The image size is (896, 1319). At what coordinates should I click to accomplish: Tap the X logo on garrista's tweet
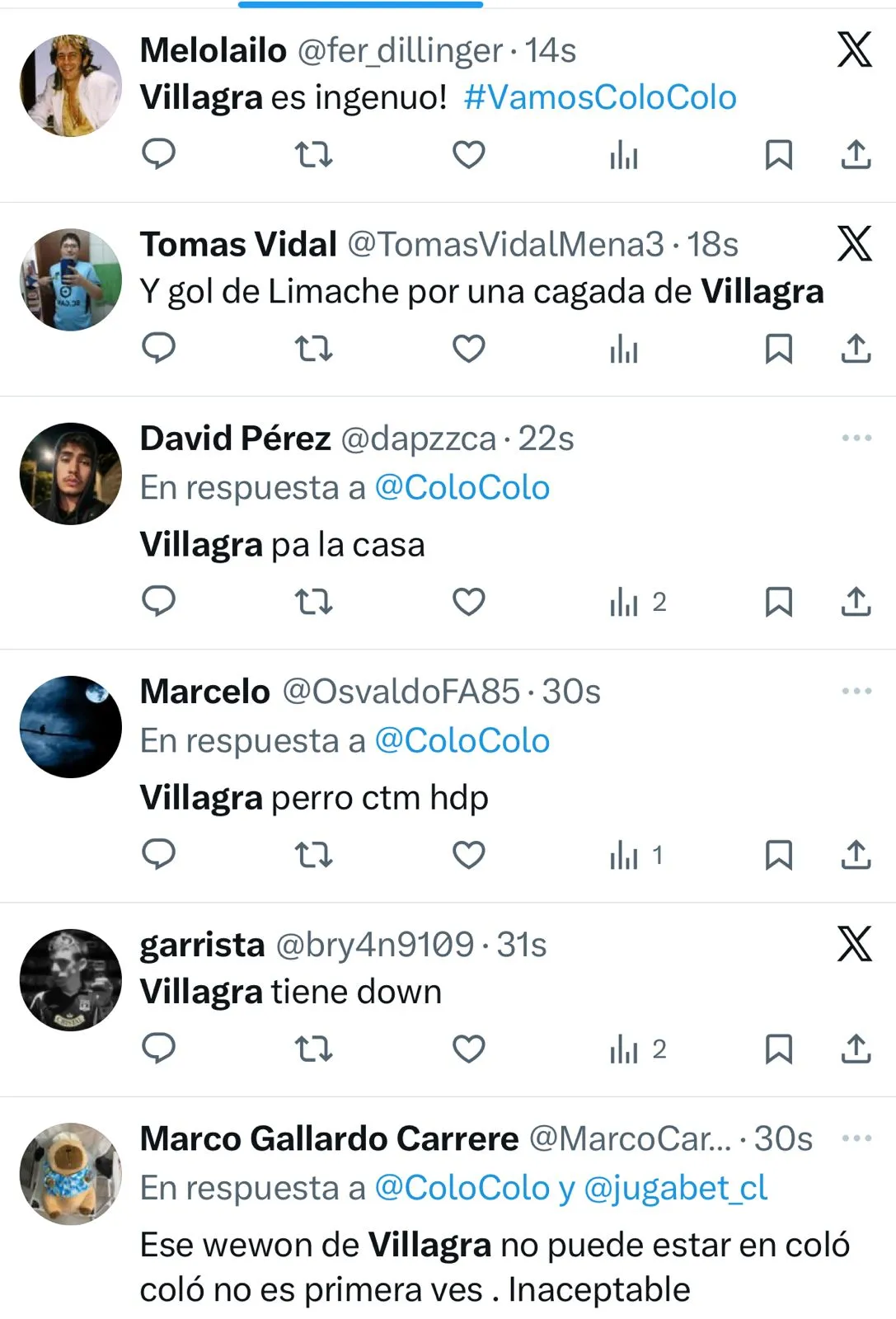tap(855, 944)
